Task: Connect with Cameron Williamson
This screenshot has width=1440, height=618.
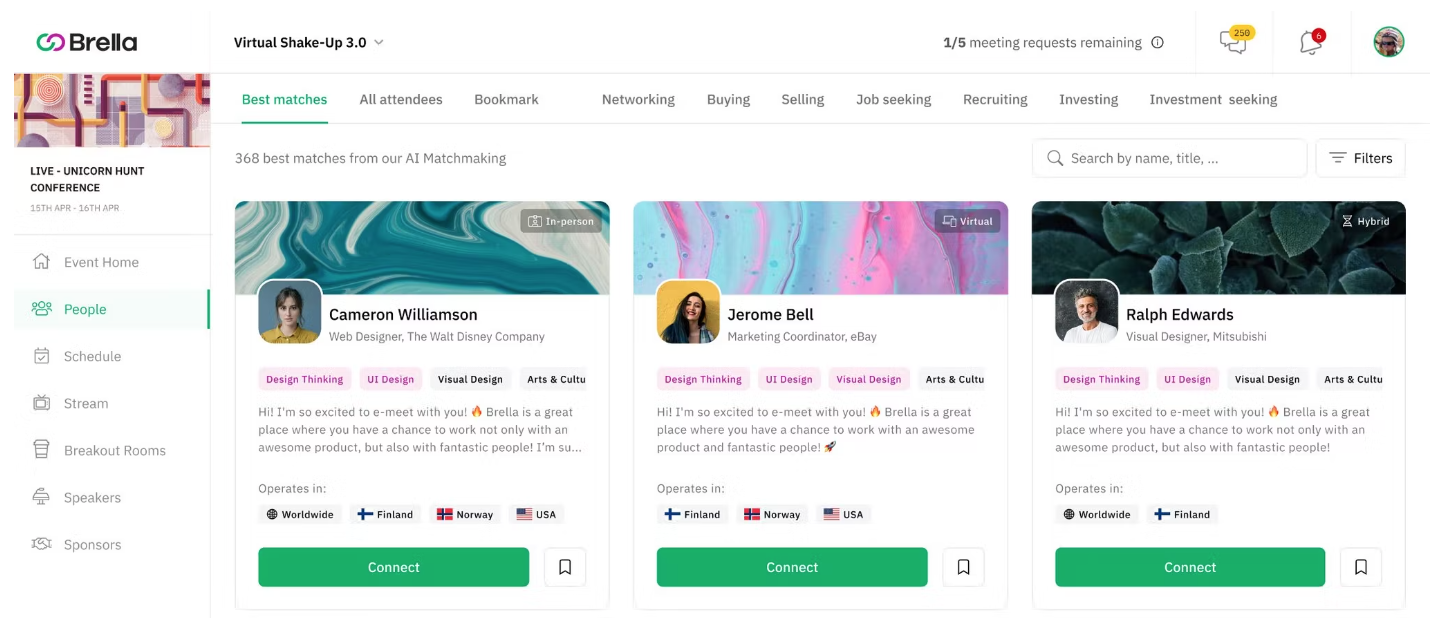Action: click(x=393, y=567)
